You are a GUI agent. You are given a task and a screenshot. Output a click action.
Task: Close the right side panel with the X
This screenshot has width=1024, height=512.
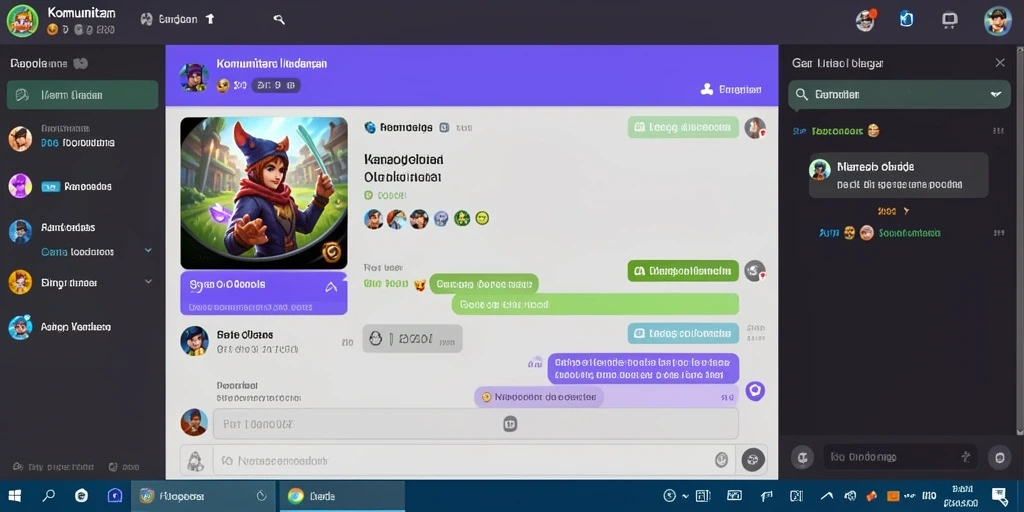click(x=1000, y=63)
